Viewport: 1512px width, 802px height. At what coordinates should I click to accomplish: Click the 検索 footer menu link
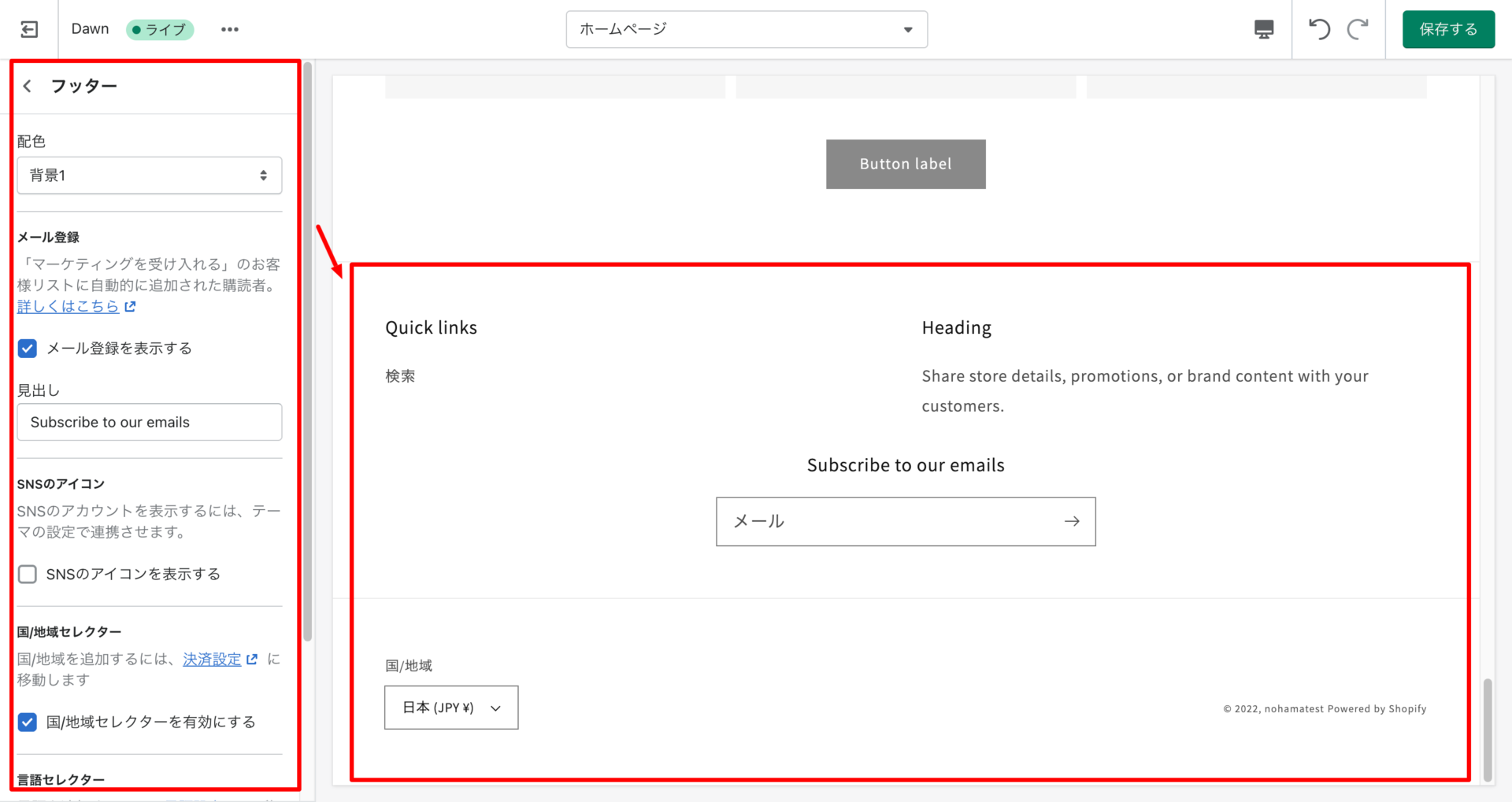pos(400,376)
